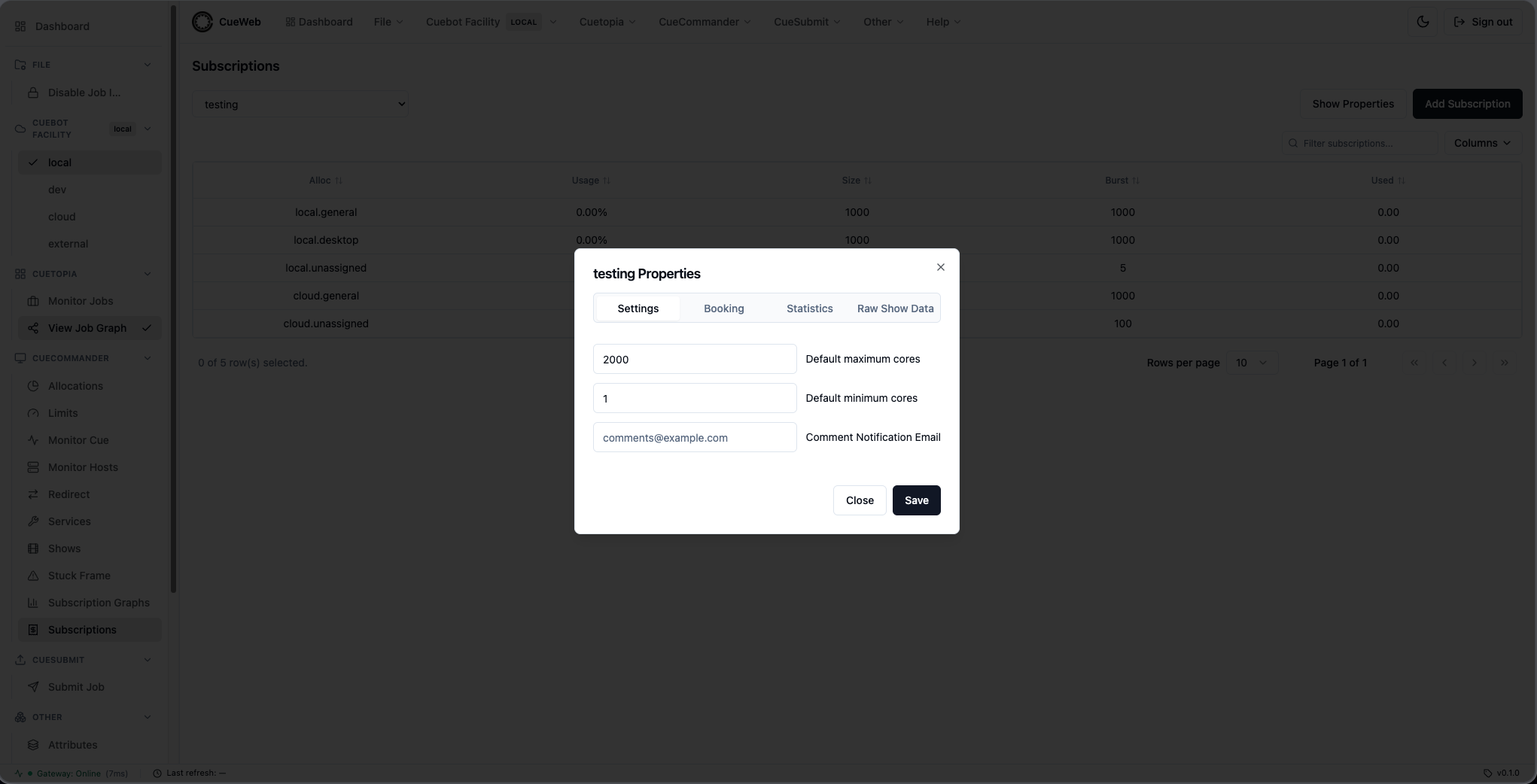The image size is (1537, 784).
Task: Click the Attributes layers icon
Action: [x=33, y=745]
